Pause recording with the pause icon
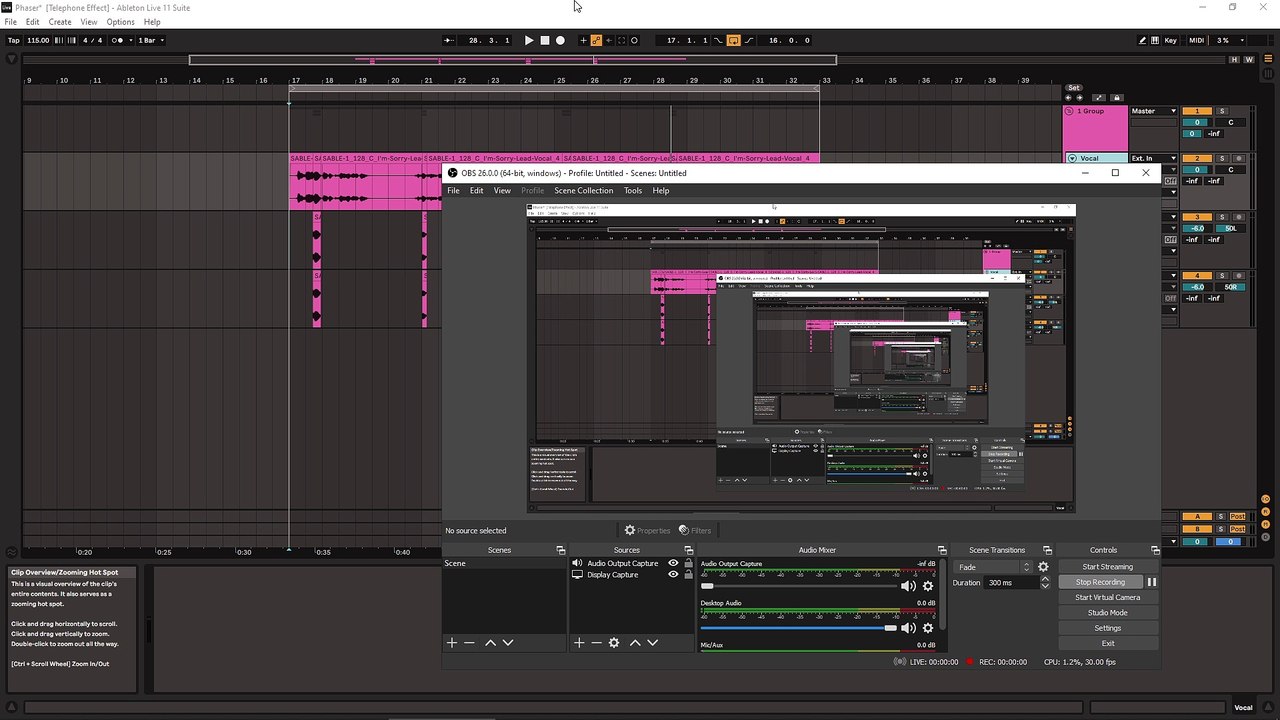 point(1151,582)
